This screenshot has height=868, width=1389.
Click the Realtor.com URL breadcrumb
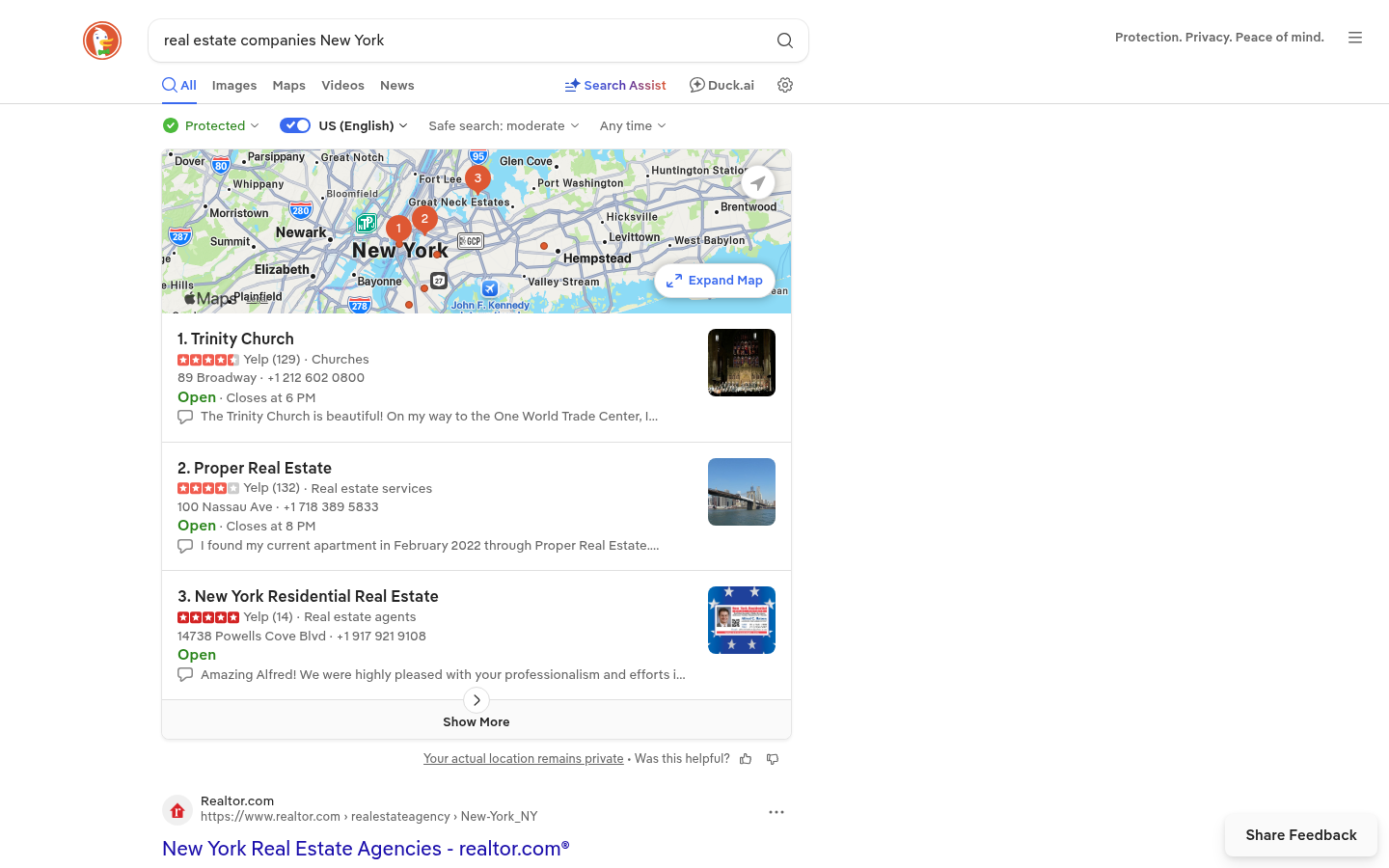coord(368,817)
